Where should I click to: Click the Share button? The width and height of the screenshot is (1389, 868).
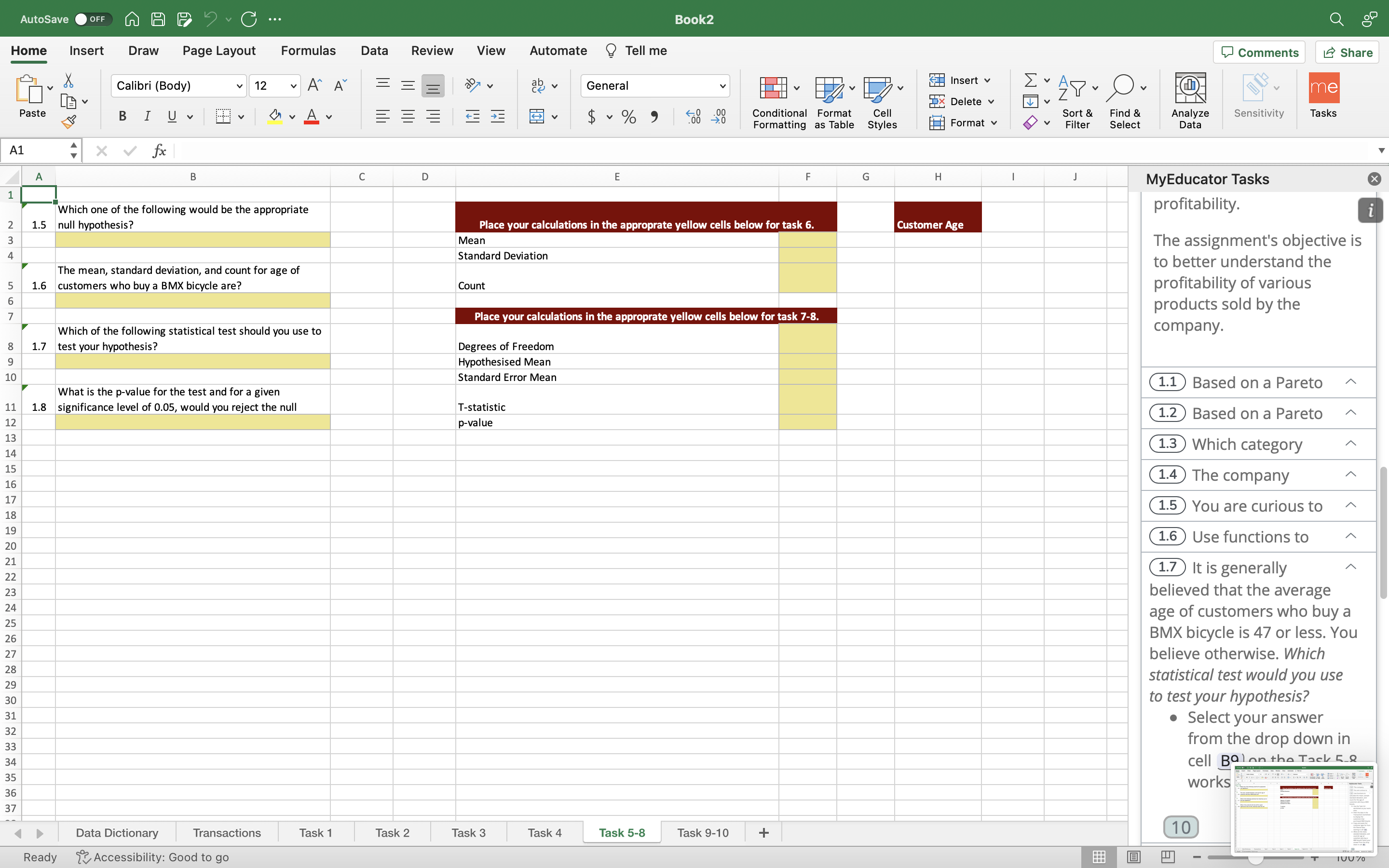click(1347, 52)
